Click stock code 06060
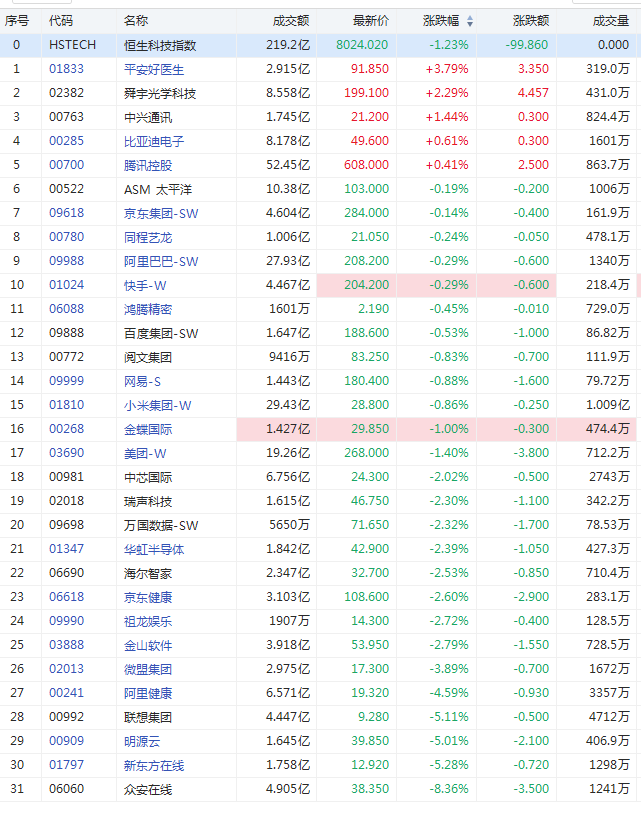 coord(66,789)
